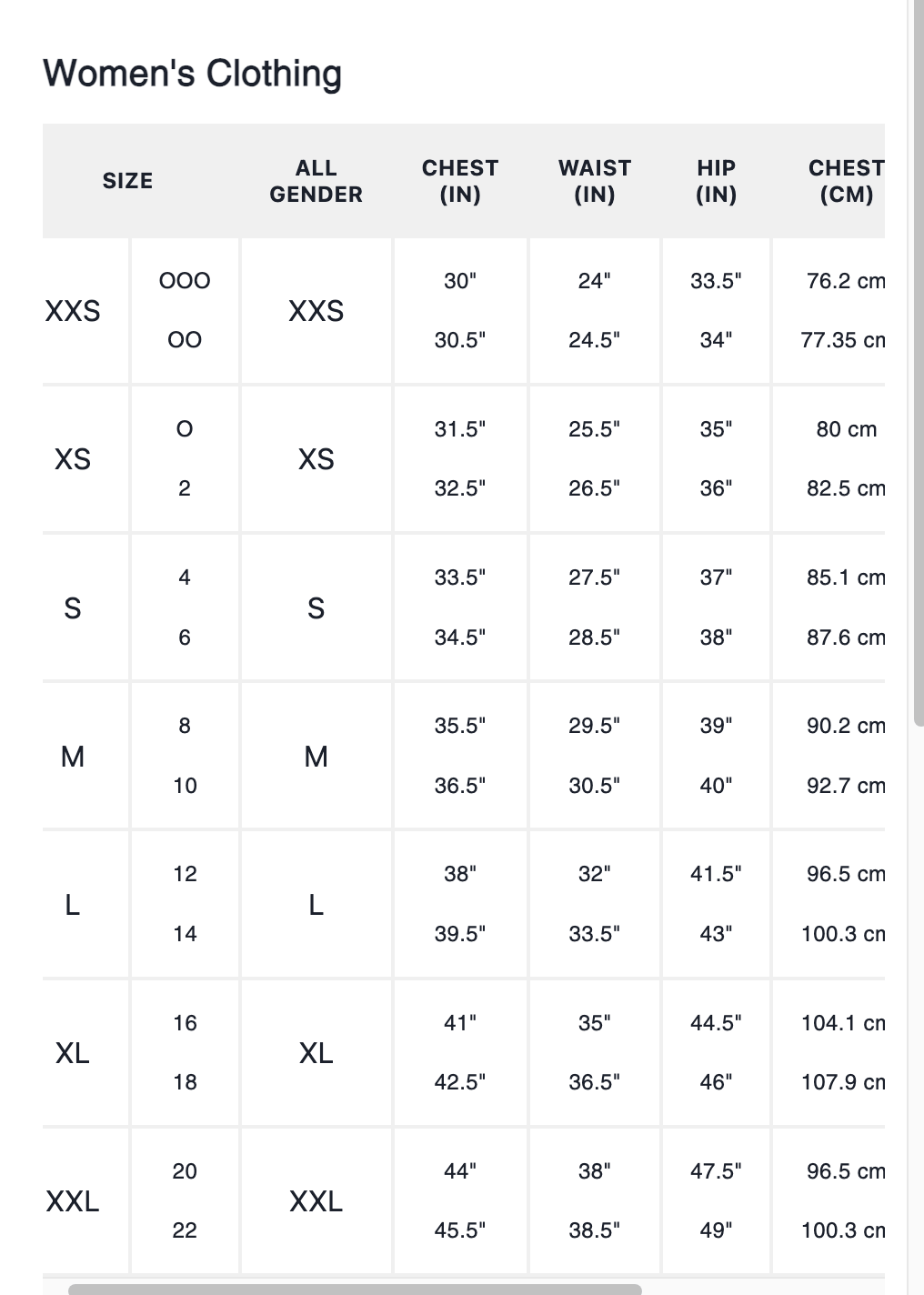The width and height of the screenshot is (924, 1295).
Task: Click the CHEST (IN) column header
Action: [460, 181]
